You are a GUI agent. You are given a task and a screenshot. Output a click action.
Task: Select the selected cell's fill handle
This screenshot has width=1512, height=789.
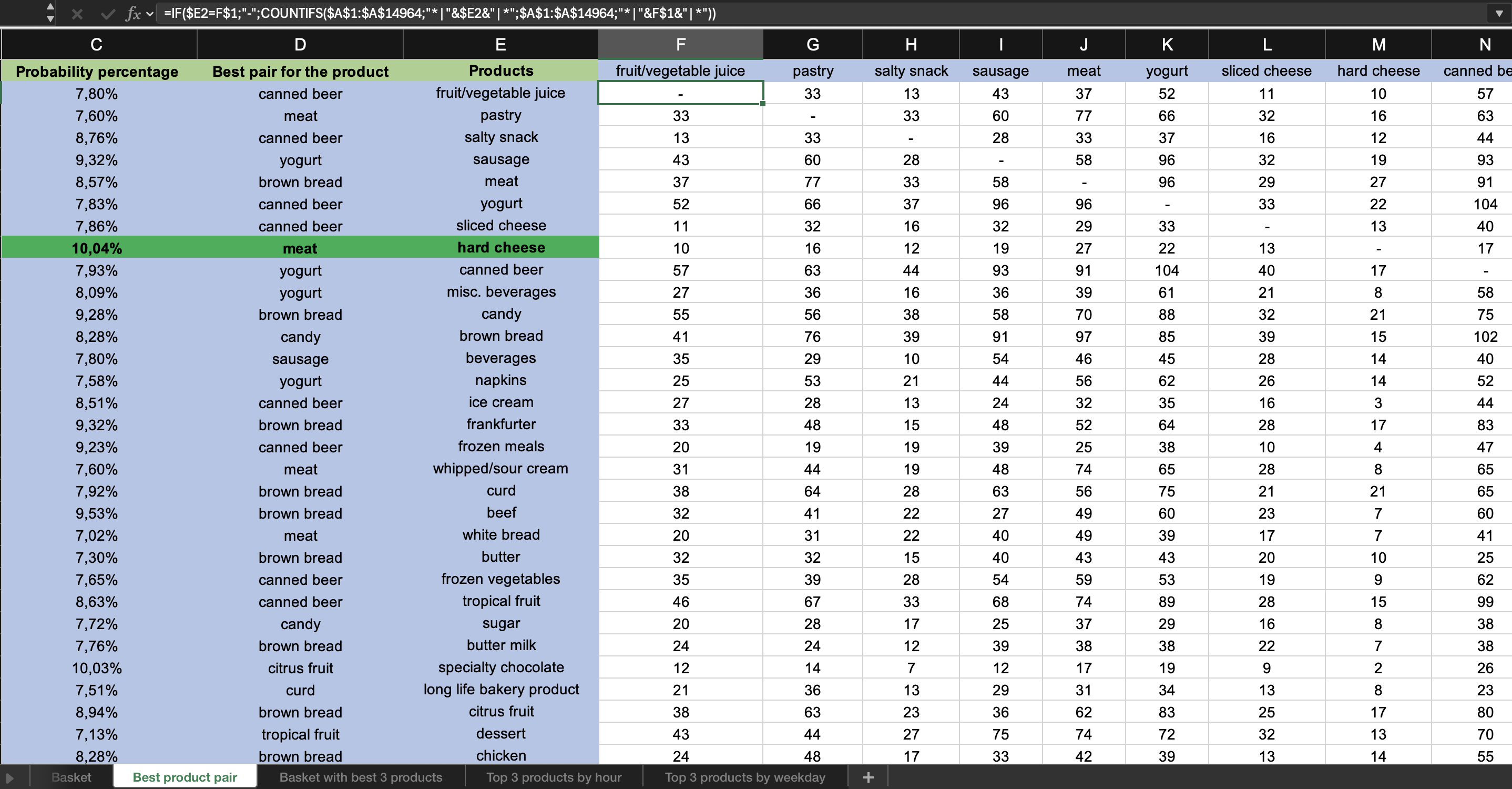coord(762,104)
